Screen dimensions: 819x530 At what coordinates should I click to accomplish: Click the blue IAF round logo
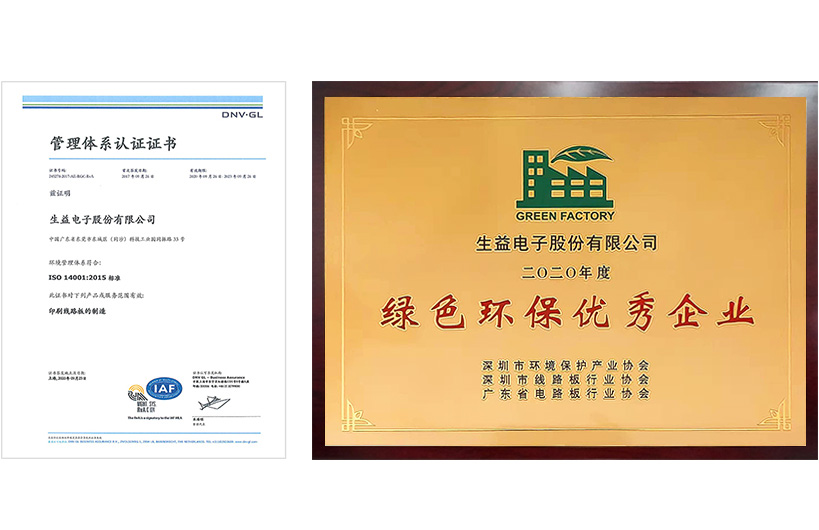click(x=161, y=387)
